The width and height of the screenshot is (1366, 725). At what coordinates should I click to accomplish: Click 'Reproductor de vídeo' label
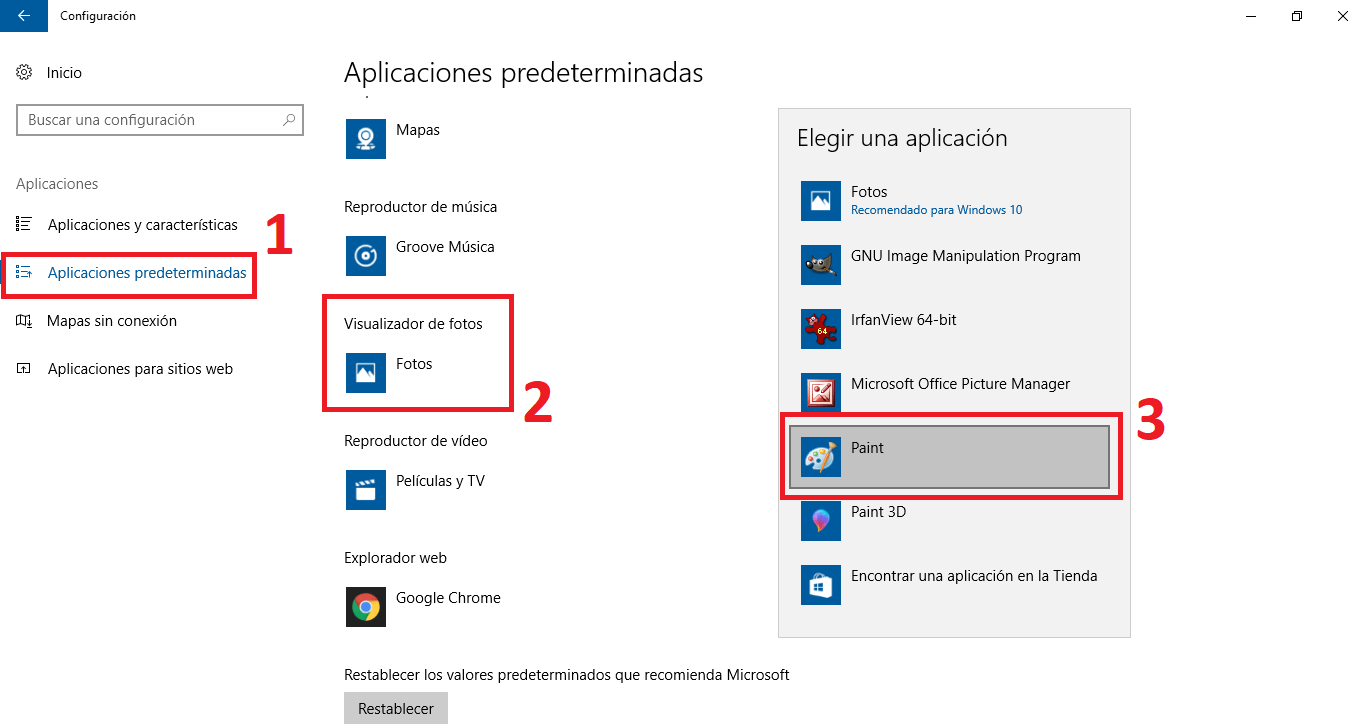pyautogui.click(x=416, y=441)
